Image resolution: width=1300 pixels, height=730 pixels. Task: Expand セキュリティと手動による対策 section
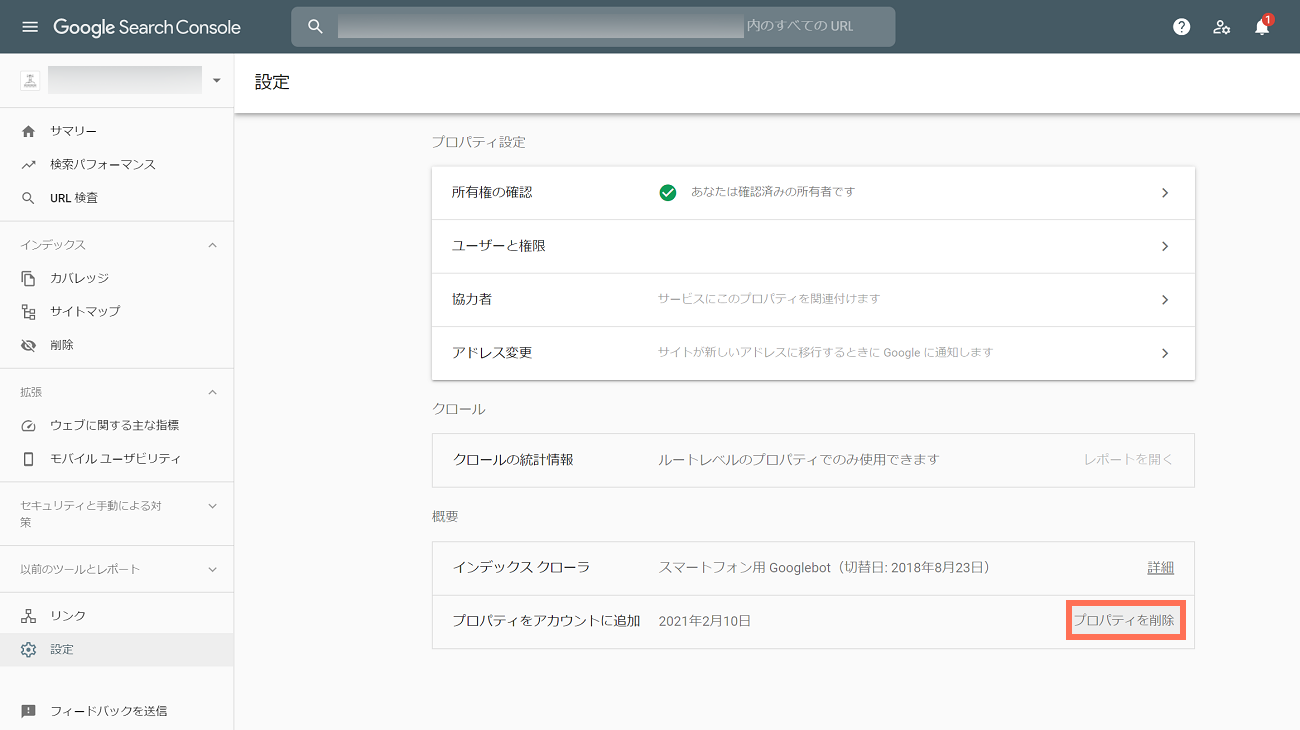coord(212,506)
